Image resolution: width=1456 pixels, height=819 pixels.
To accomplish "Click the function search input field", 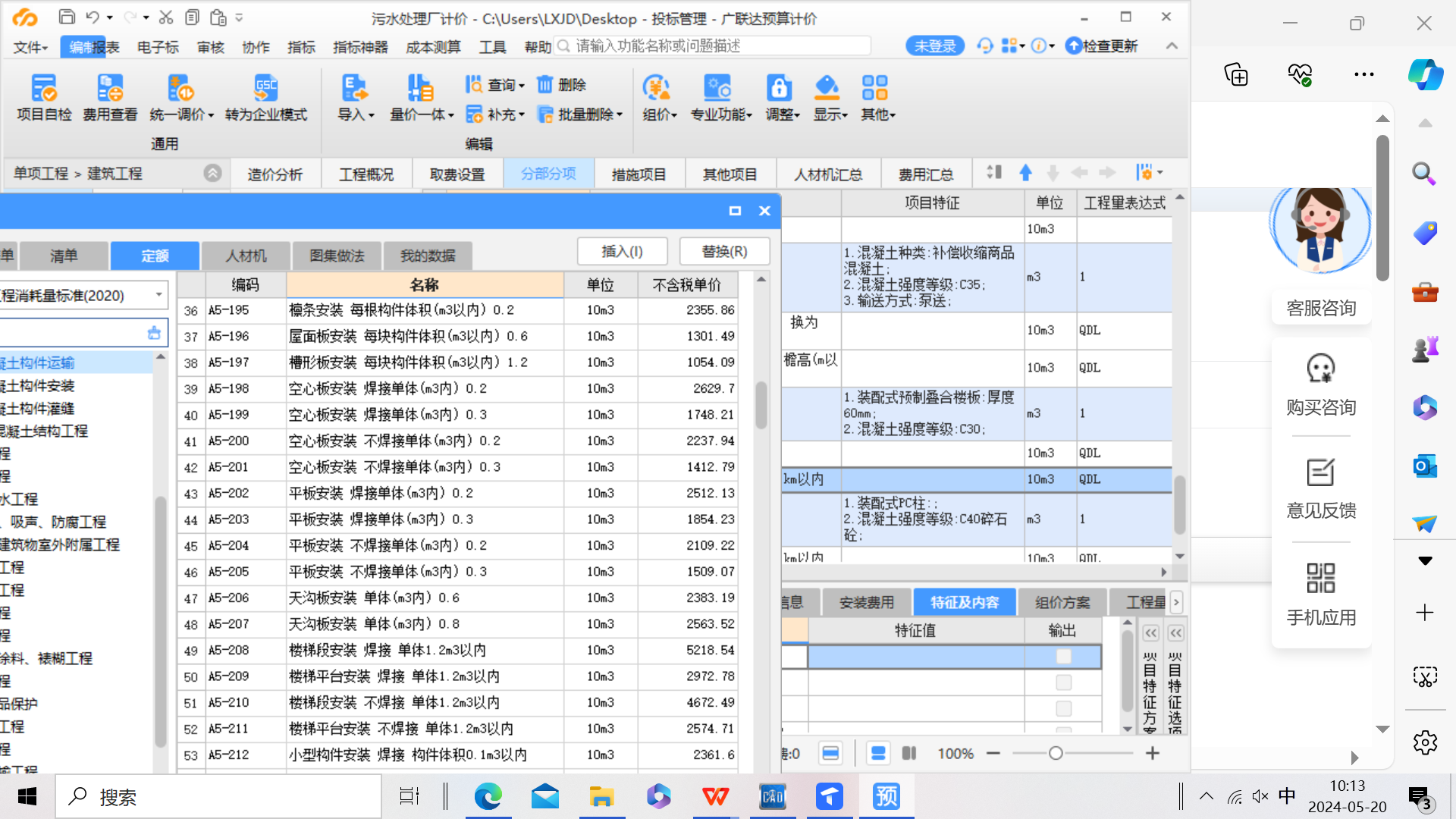I will pos(713,46).
